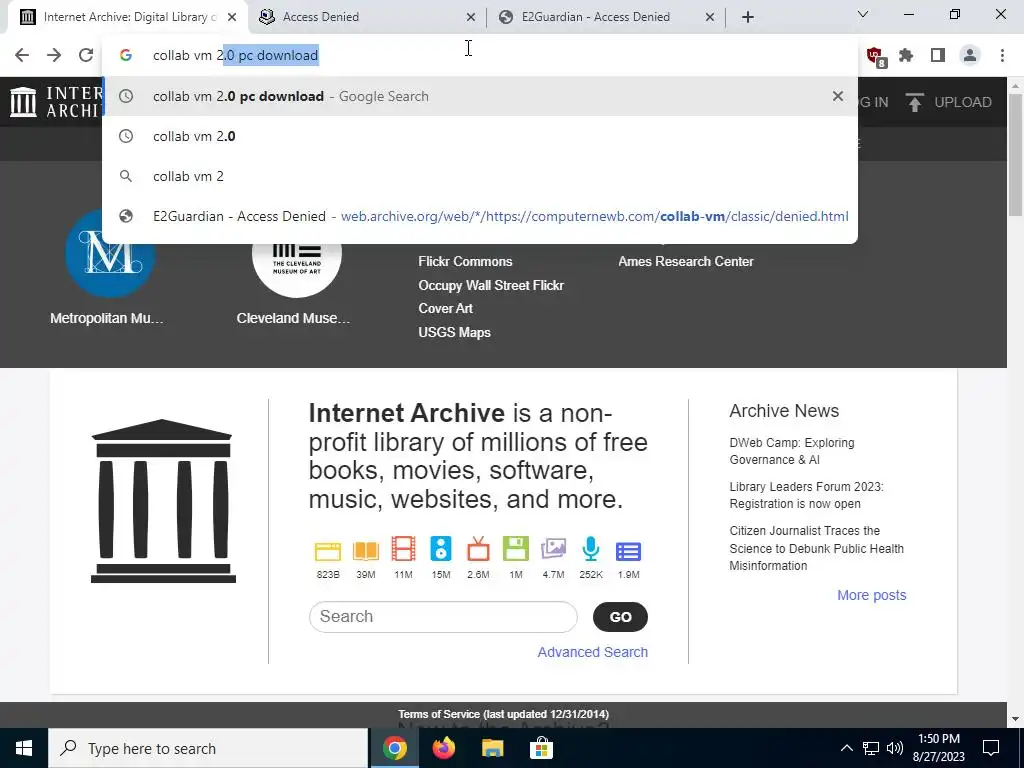This screenshot has height=768, width=1024.
Task: Open the network tray icon
Action: tap(871, 748)
